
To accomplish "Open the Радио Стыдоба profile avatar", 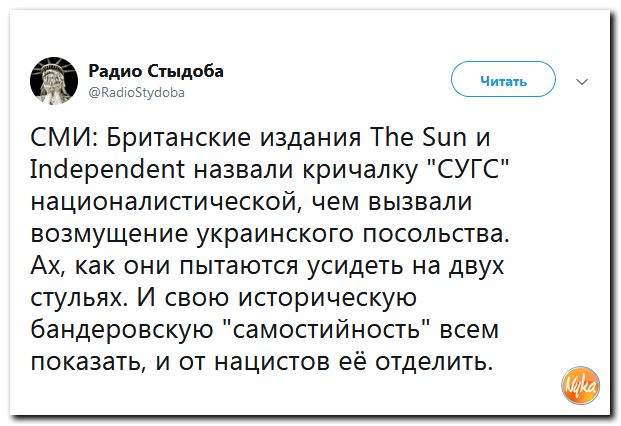I will tap(54, 81).
